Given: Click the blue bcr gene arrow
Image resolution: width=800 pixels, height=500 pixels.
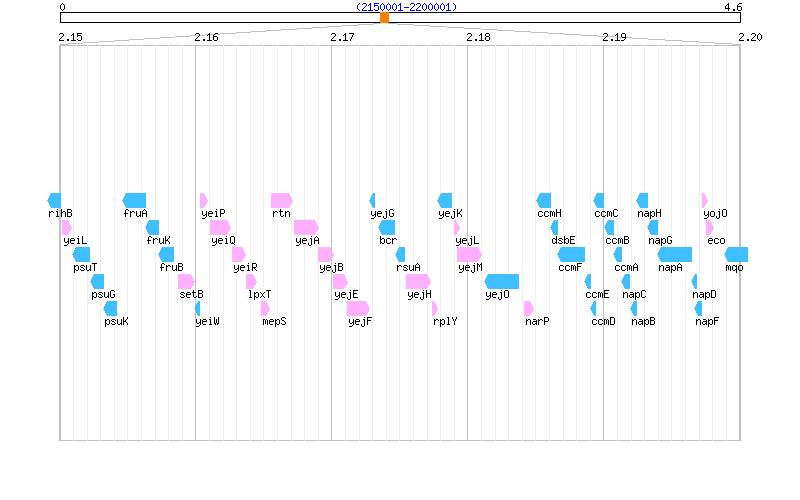Looking at the screenshot, I should point(387,227).
